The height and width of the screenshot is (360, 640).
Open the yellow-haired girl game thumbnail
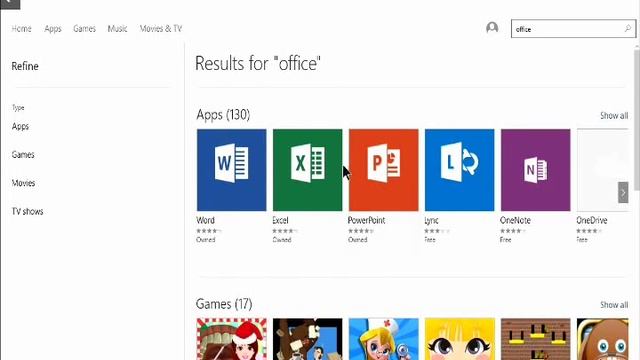pos(459,339)
